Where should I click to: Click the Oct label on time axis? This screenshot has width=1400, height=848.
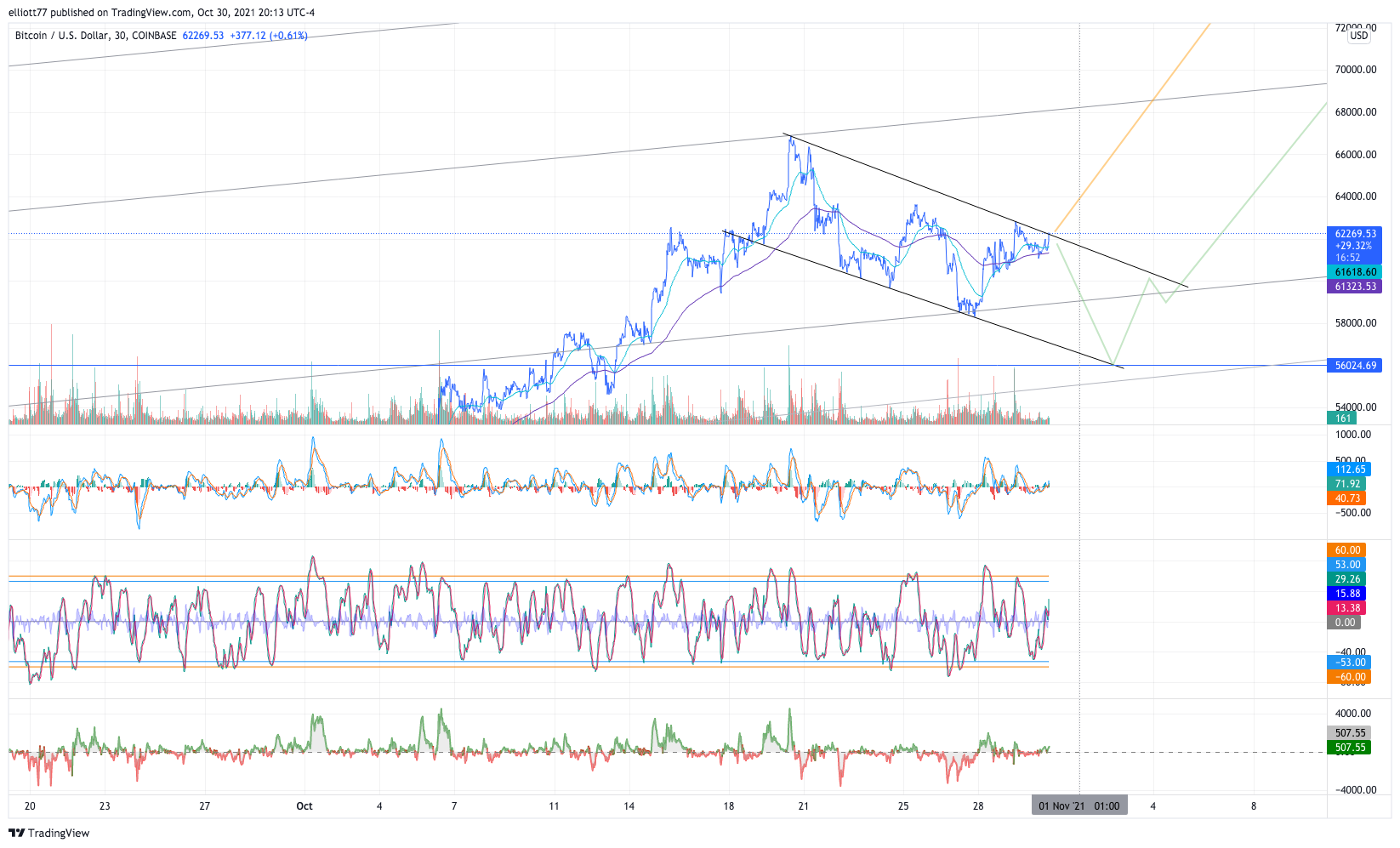pyautogui.click(x=304, y=806)
